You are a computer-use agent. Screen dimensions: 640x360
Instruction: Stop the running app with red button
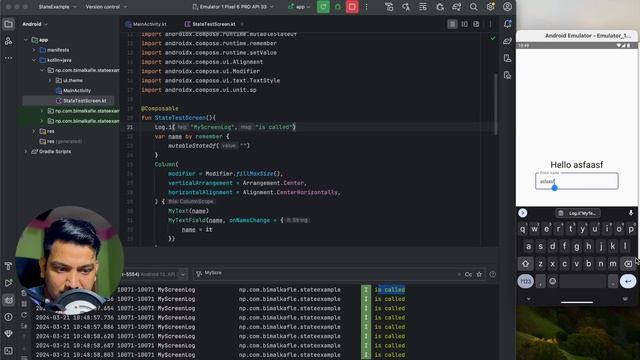coord(352,7)
